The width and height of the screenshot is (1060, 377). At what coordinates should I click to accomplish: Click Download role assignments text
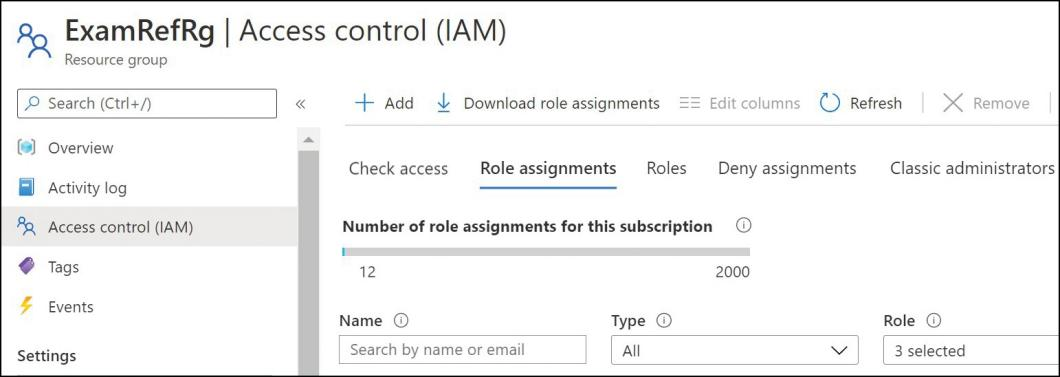tap(561, 103)
